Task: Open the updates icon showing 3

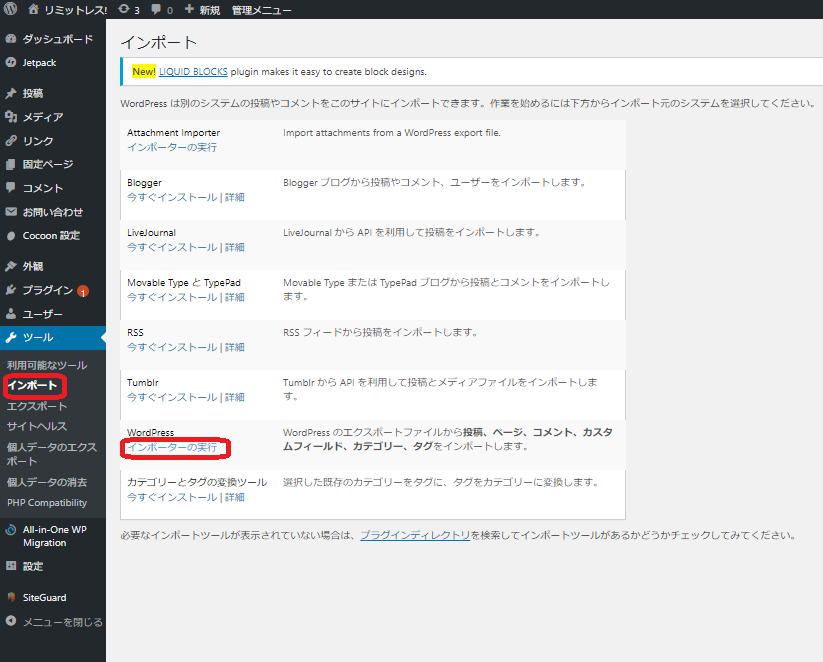Action: (124, 10)
